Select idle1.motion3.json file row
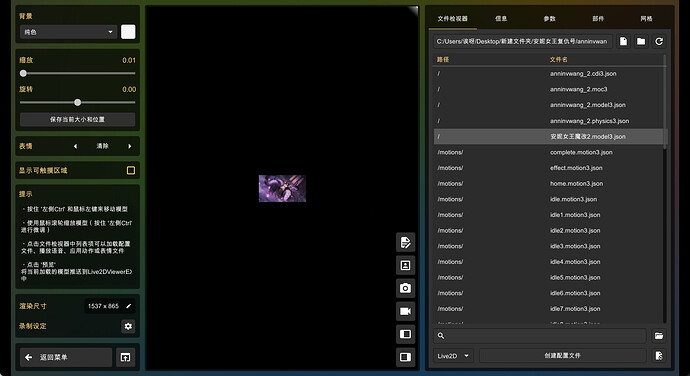The height and width of the screenshot is (376, 690). 550,215
